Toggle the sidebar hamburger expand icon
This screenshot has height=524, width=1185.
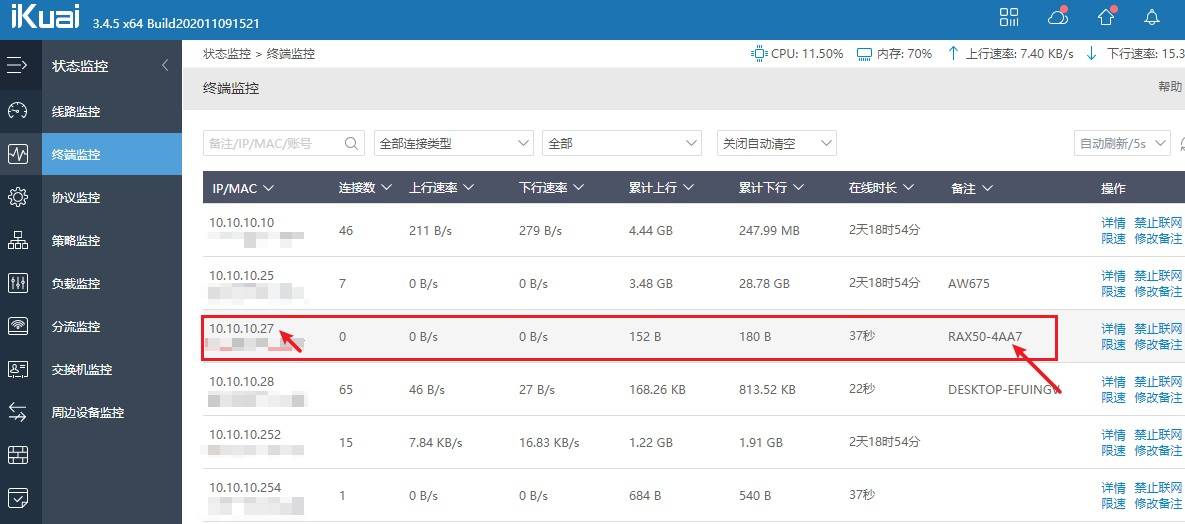point(17,66)
